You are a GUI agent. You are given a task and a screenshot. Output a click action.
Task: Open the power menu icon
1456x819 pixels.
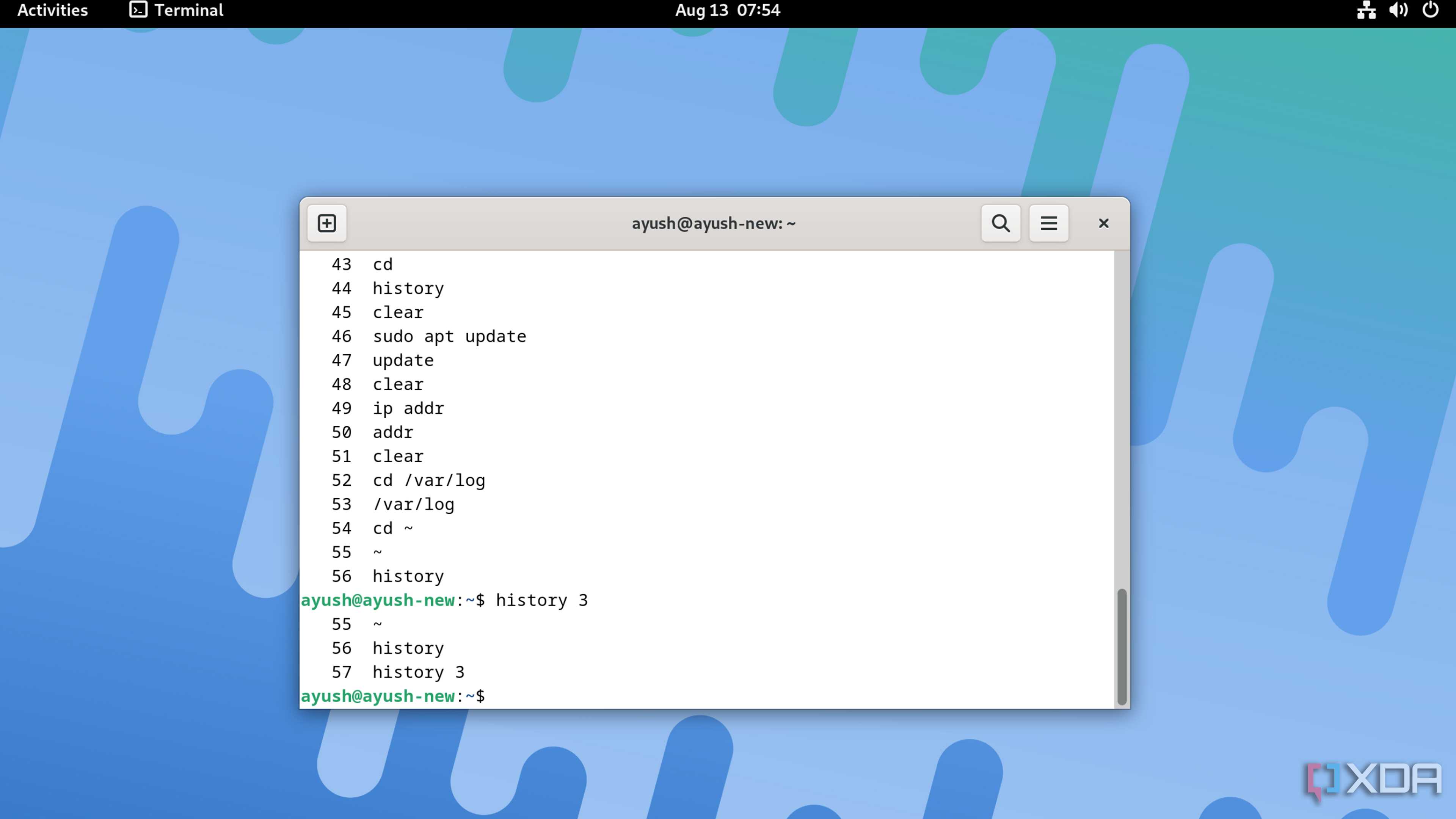1430,10
